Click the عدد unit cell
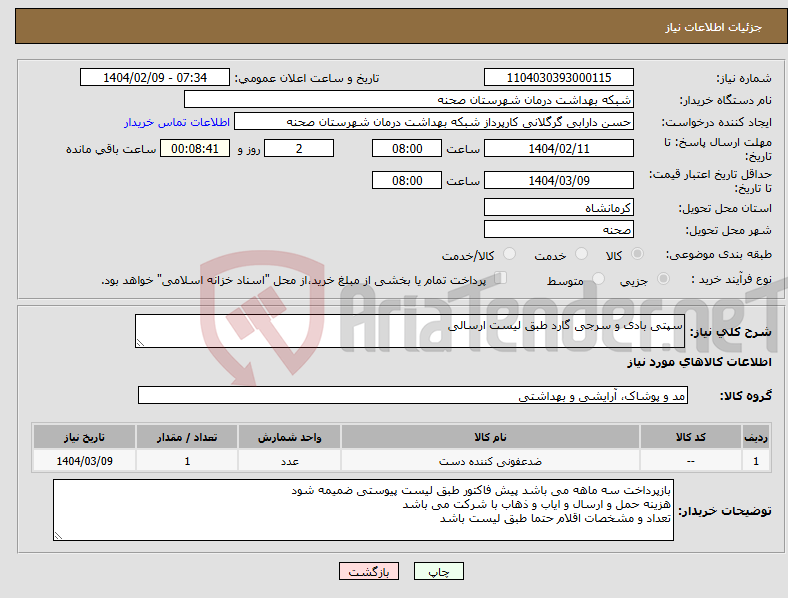The height and width of the screenshot is (598, 788). (x=289, y=461)
